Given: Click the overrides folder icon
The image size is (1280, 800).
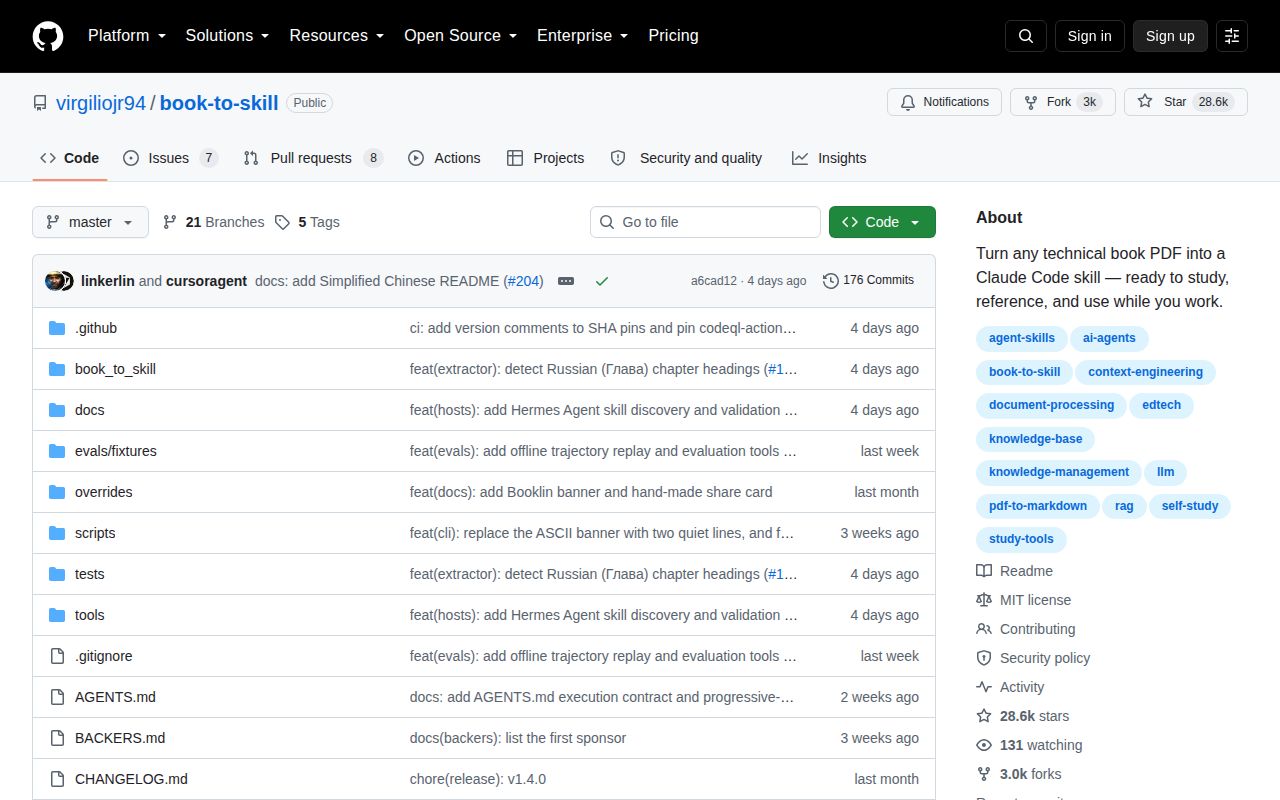Looking at the screenshot, I should (x=57, y=492).
